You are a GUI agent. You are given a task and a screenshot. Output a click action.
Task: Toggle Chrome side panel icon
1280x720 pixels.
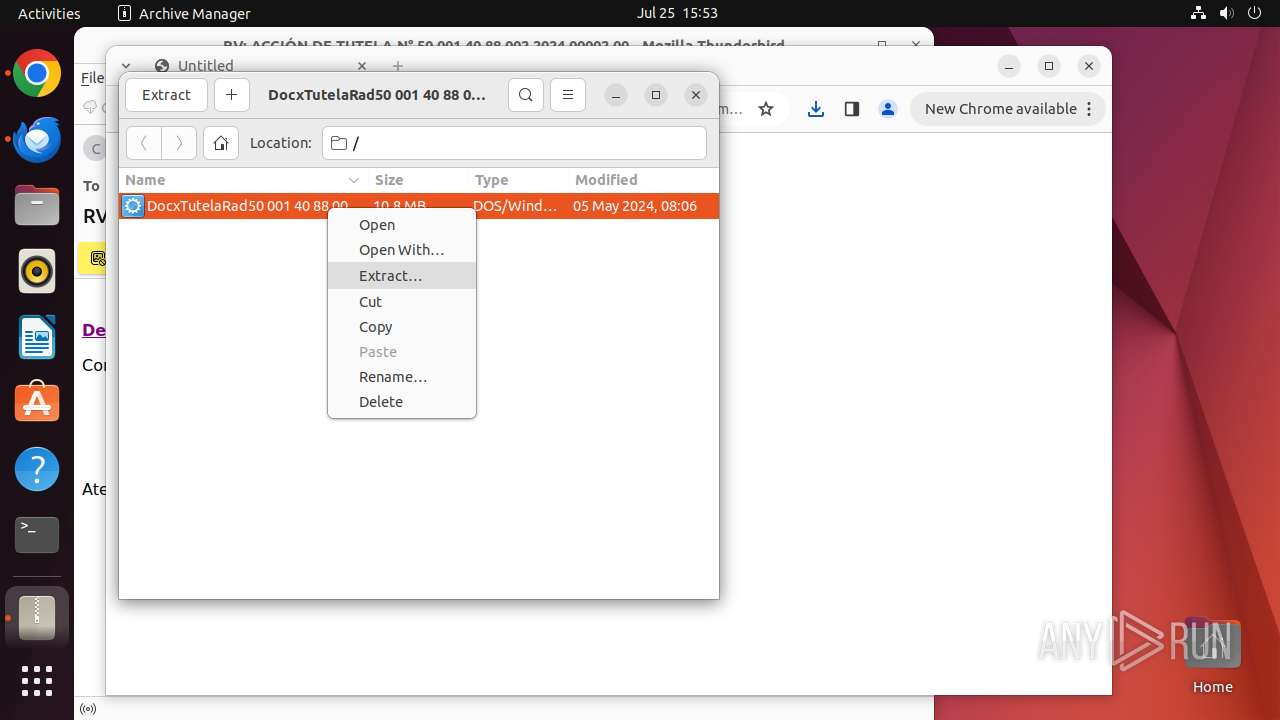click(x=852, y=109)
